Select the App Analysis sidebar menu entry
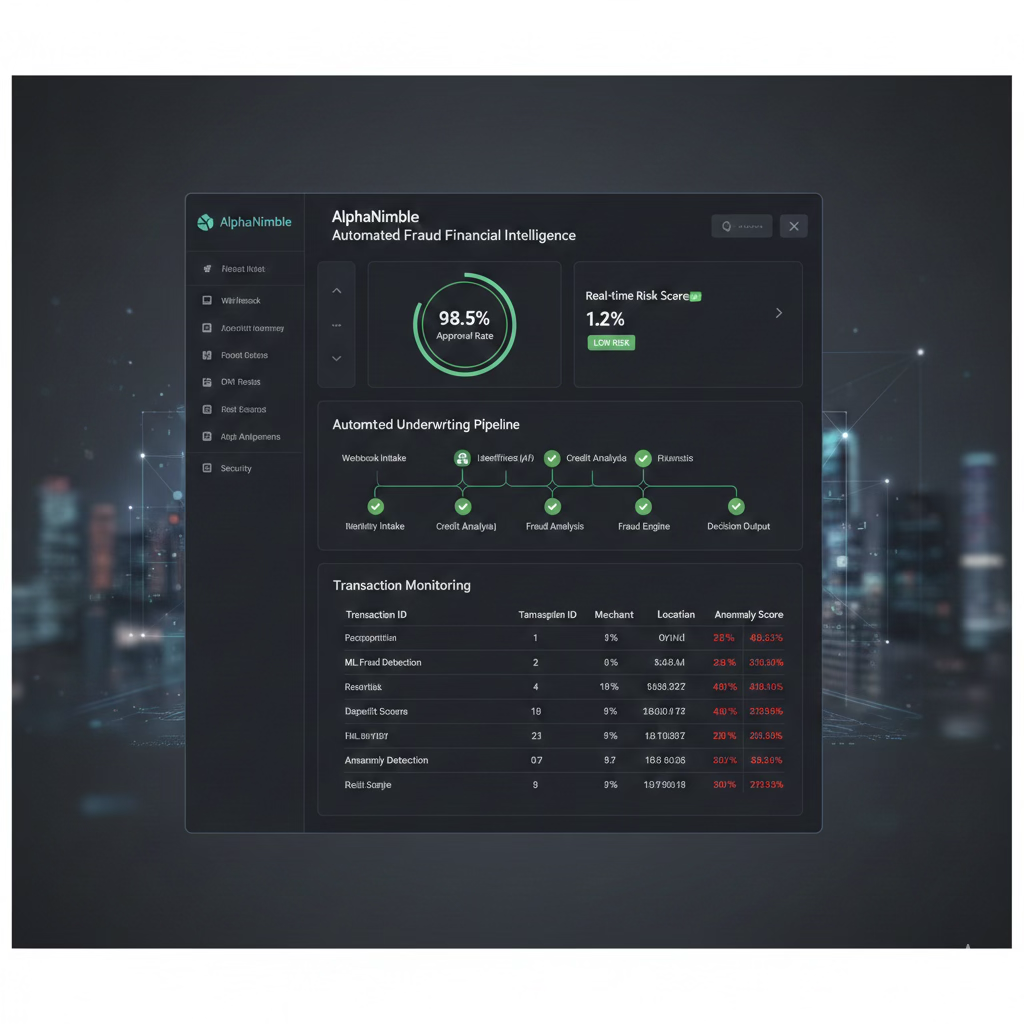This screenshot has height=1024, width=1024. (207, 437)
